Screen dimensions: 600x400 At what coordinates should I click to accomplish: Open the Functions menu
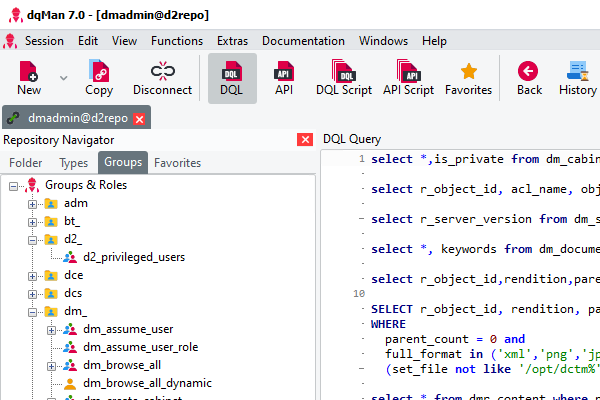coord(177,41)
